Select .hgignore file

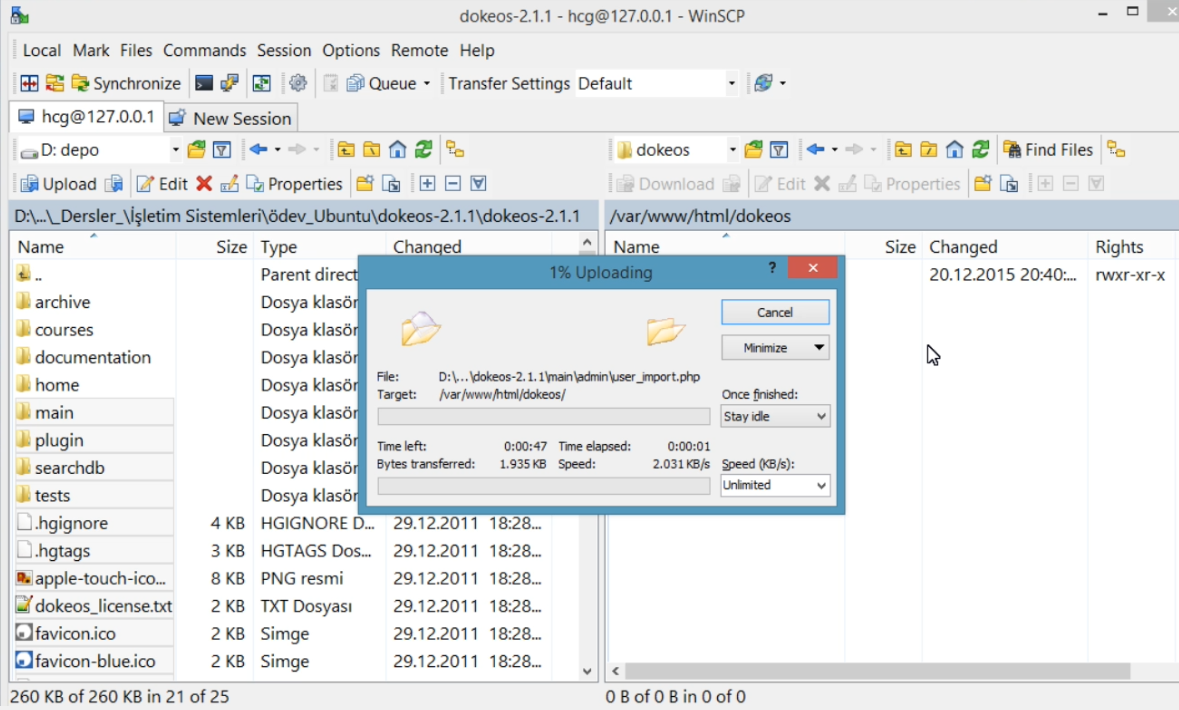click(71, 523)
